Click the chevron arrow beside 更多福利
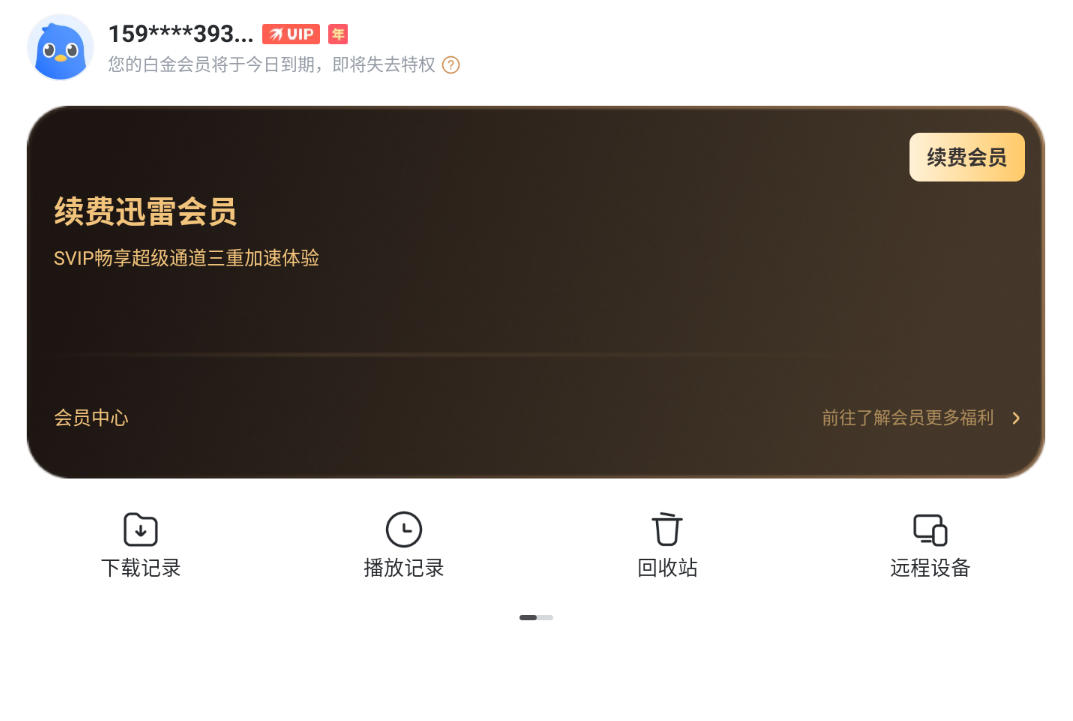This screenshot has height=721, width=1073. click(x=1016, y=418)
